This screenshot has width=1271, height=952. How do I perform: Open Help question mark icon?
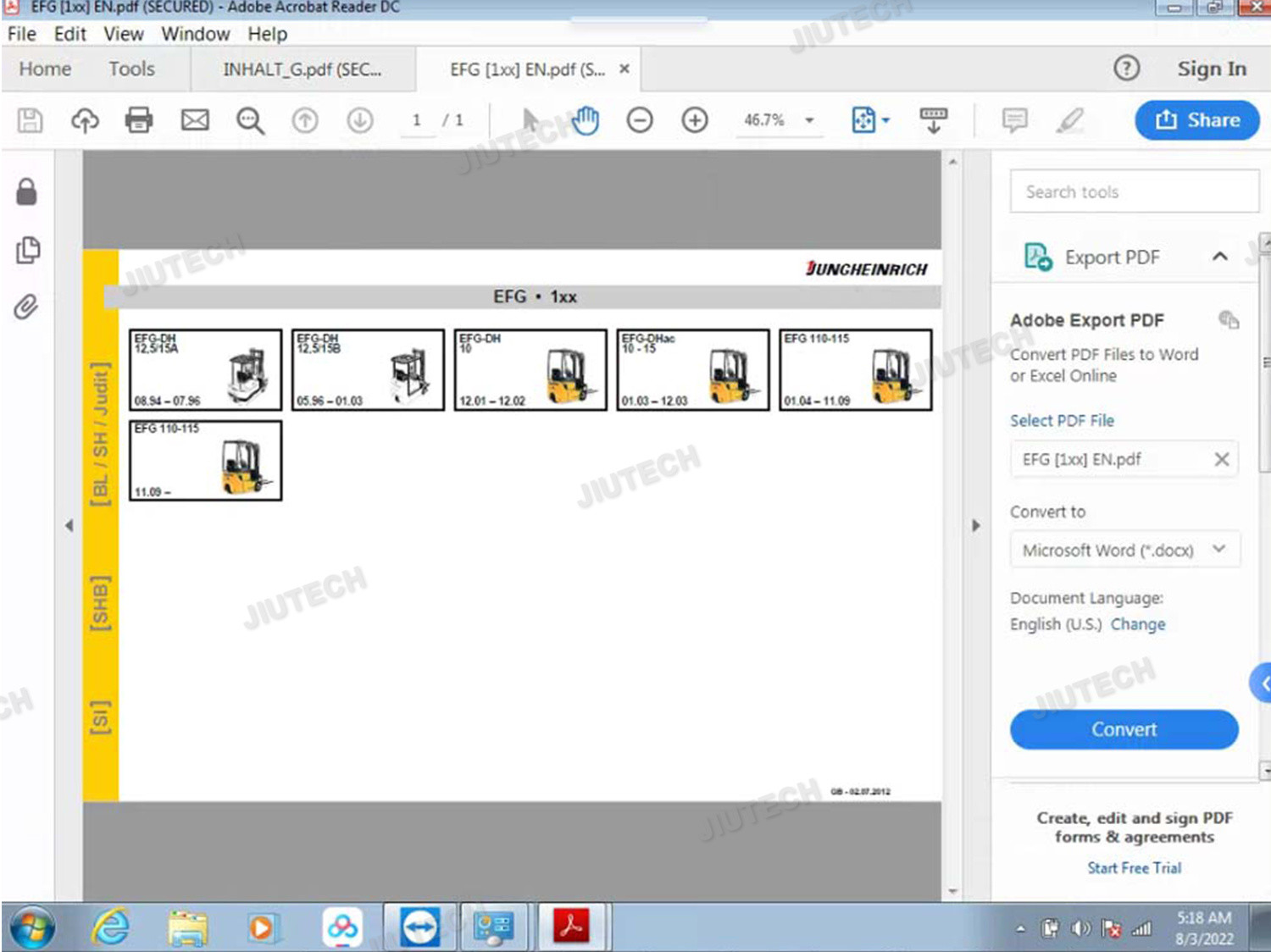coord(1126,69)
